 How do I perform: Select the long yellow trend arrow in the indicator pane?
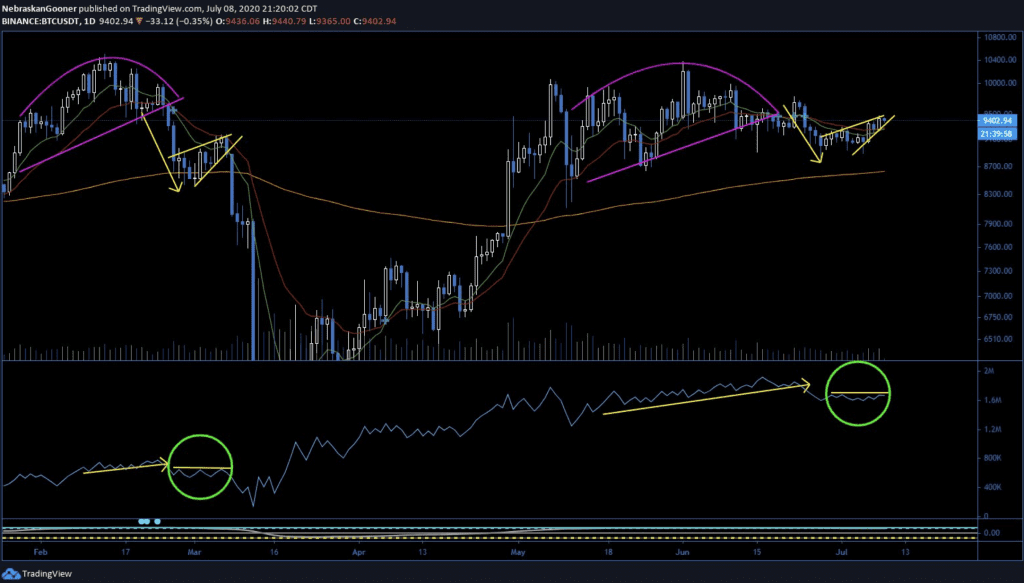pyautogui.click(x=705, y=397)
